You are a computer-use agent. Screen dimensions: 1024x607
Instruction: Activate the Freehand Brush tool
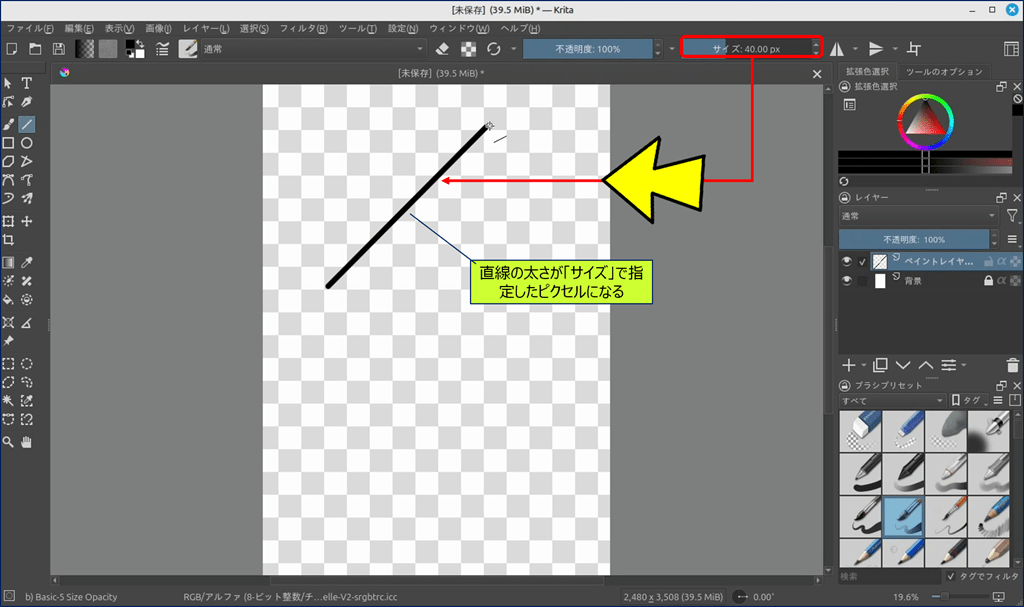click(8, 125)
